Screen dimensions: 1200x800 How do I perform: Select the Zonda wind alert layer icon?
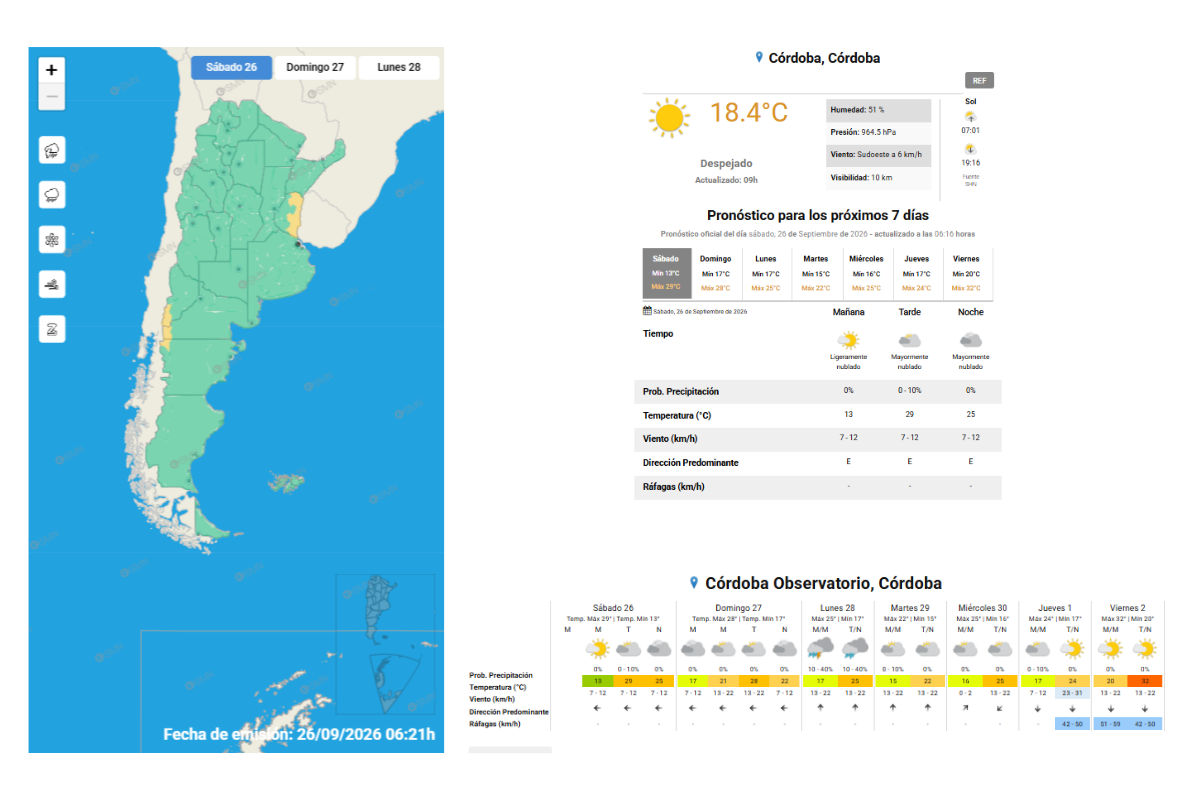tap(52, 329)
